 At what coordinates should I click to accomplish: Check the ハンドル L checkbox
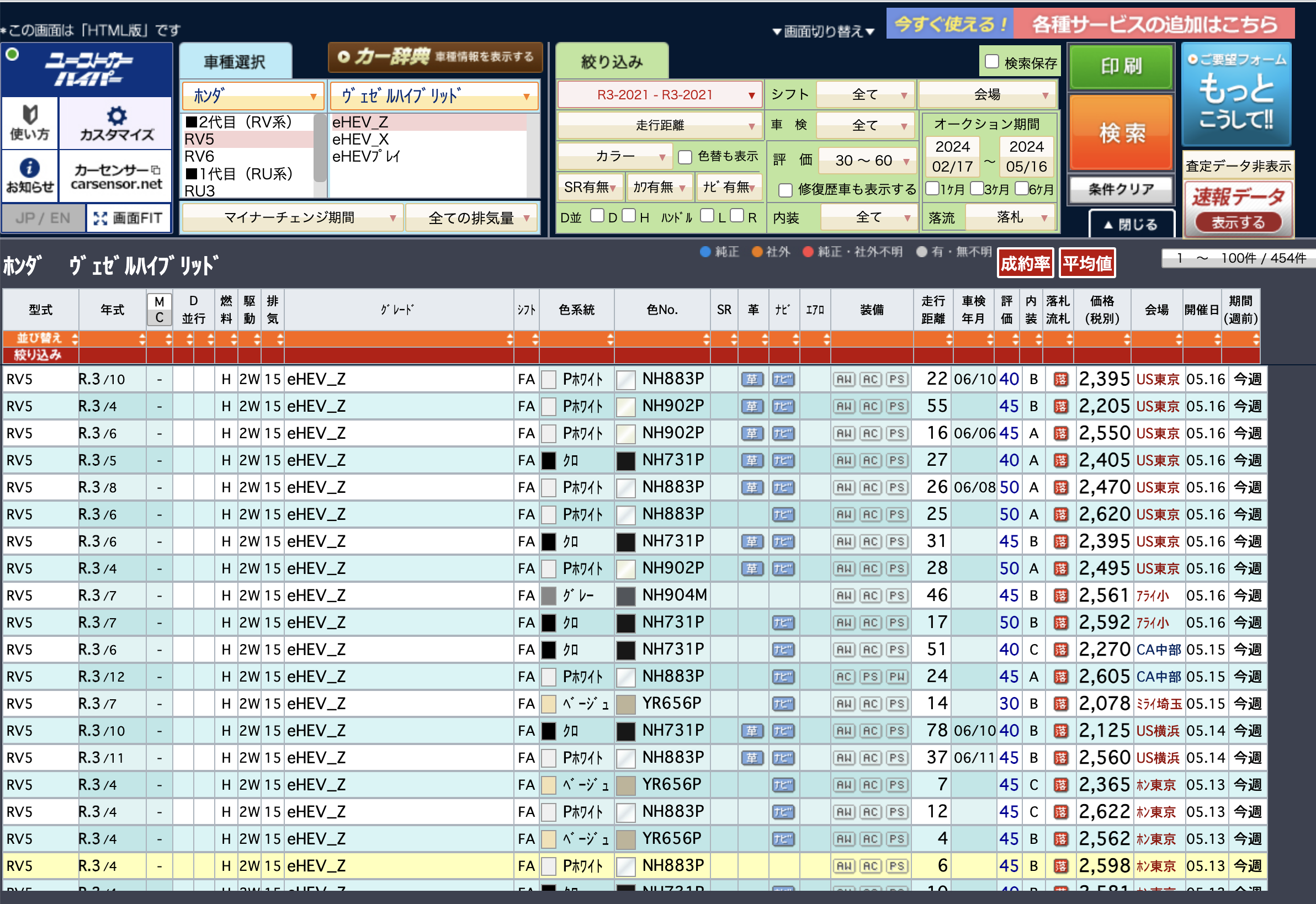coord(707,216)
